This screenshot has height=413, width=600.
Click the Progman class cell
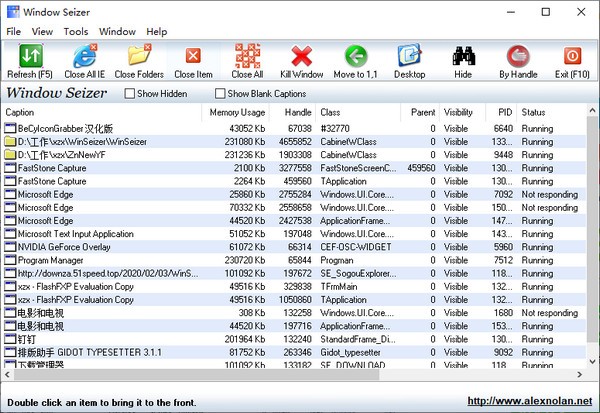click(337, 260)
